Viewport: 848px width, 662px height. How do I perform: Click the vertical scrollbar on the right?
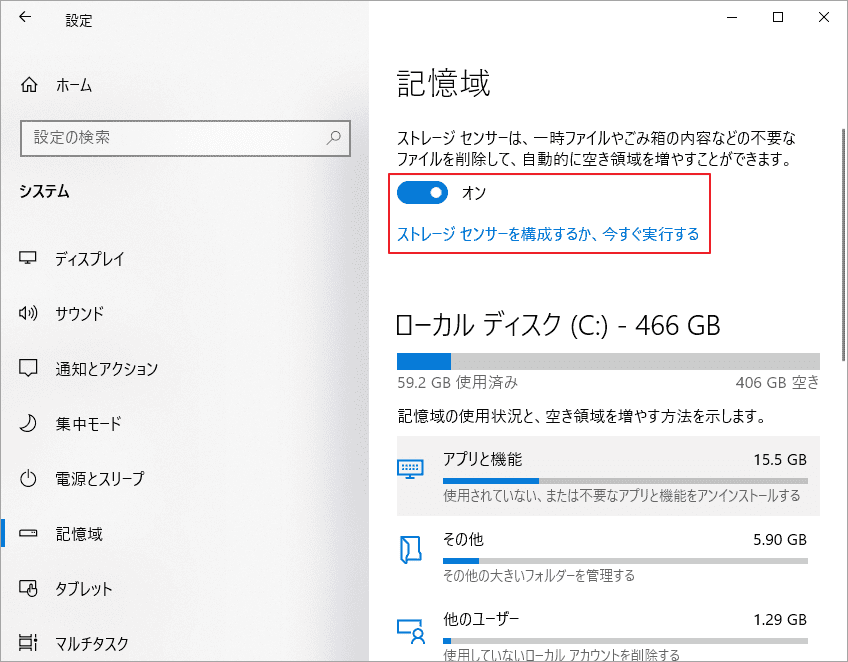(843, 244)
